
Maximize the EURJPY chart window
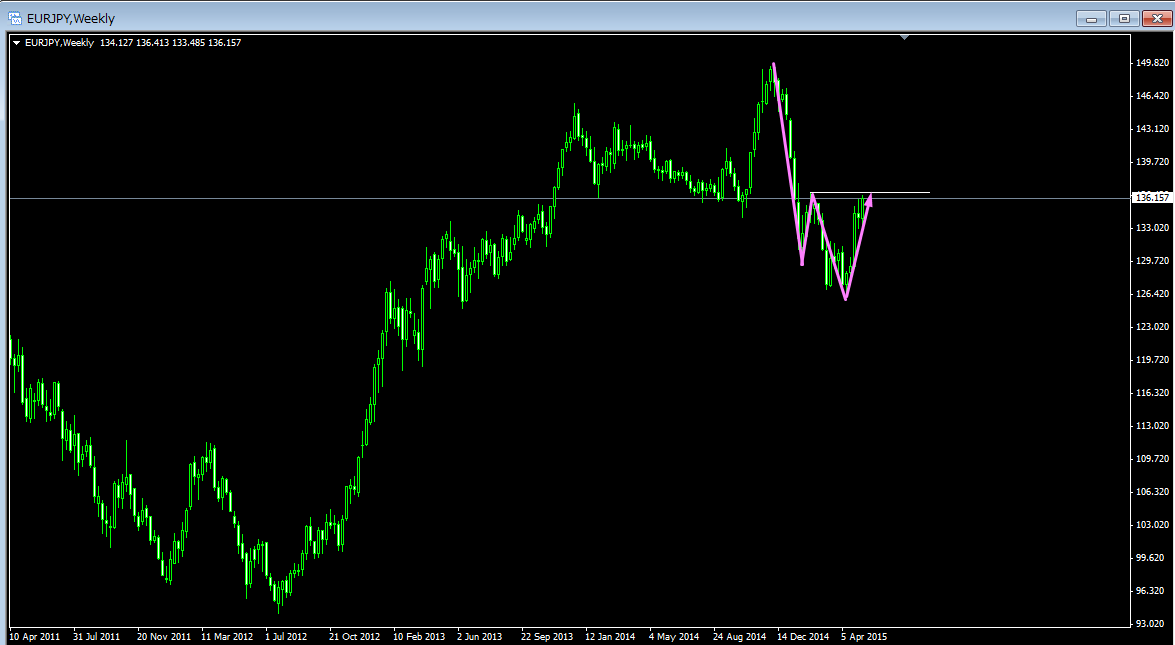[x=1124, y=18]
